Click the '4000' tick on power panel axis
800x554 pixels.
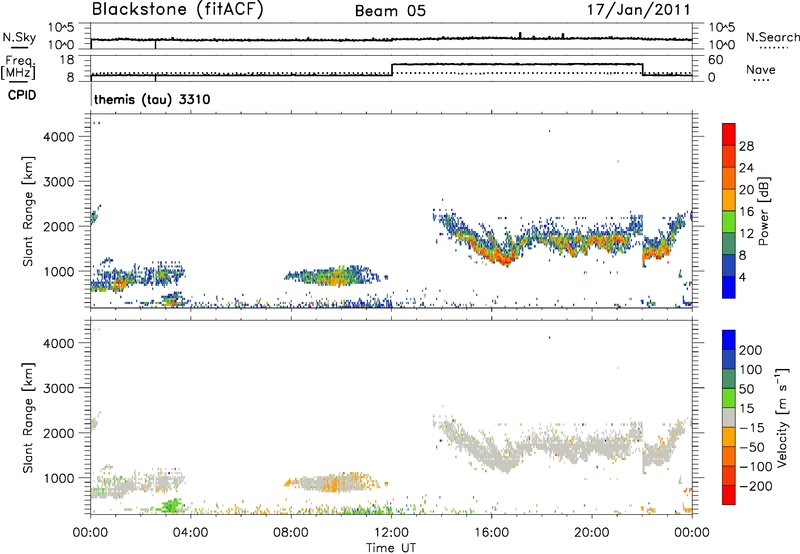coord(58,137)
